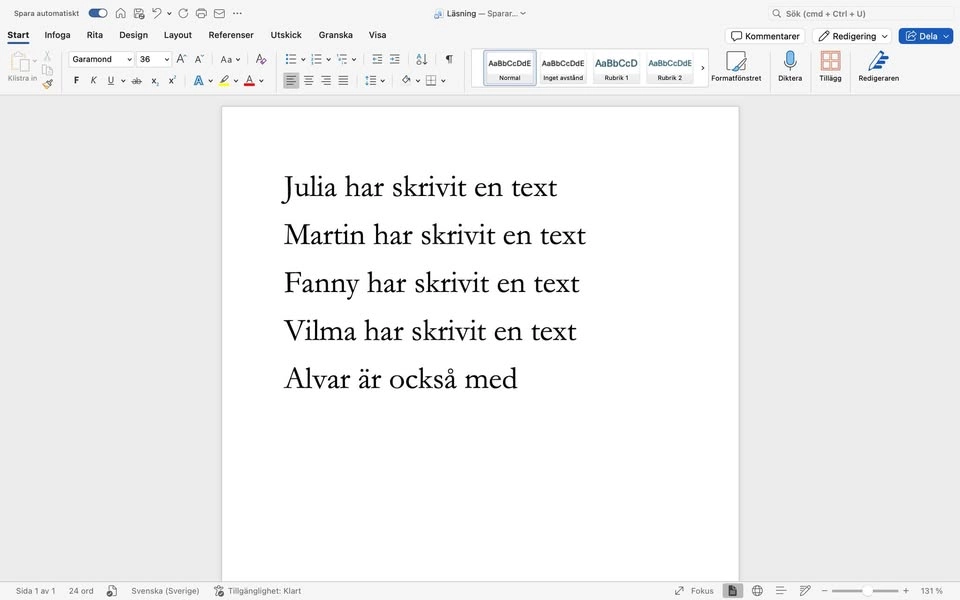
Task: Apply red font color
Action: pos(249,80)
